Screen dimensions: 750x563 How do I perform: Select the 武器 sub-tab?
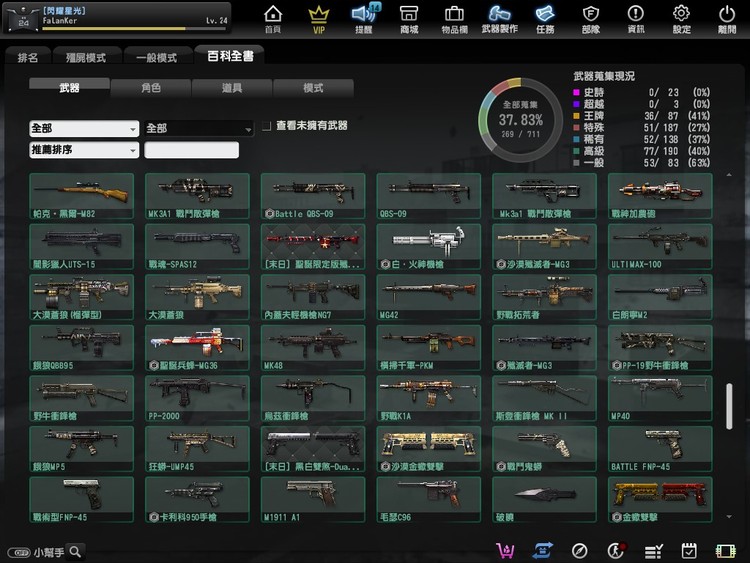[x=69, y=88]
